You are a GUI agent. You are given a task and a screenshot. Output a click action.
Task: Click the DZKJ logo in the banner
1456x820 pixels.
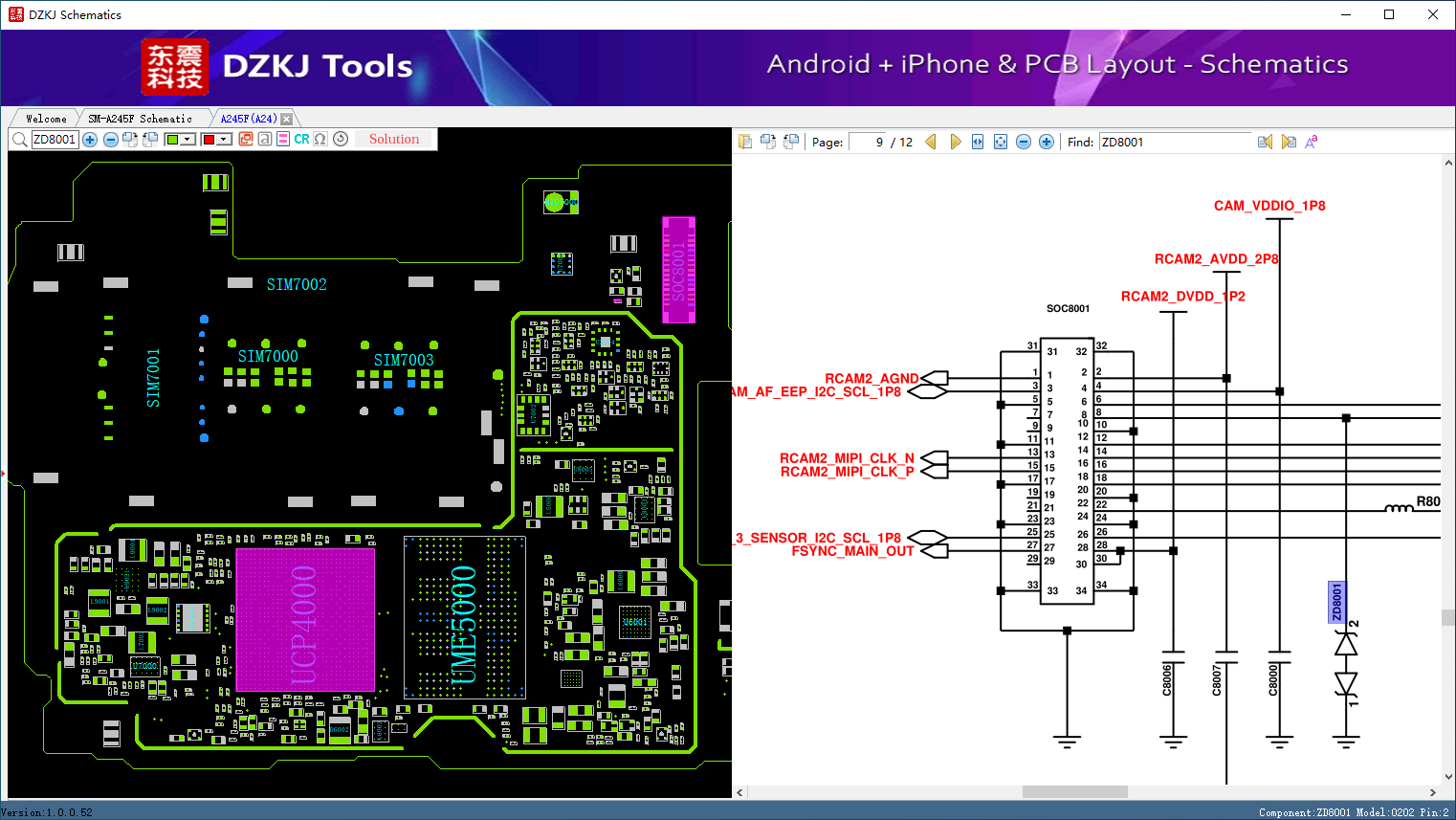pyautogui.click(x=175, y=67)
